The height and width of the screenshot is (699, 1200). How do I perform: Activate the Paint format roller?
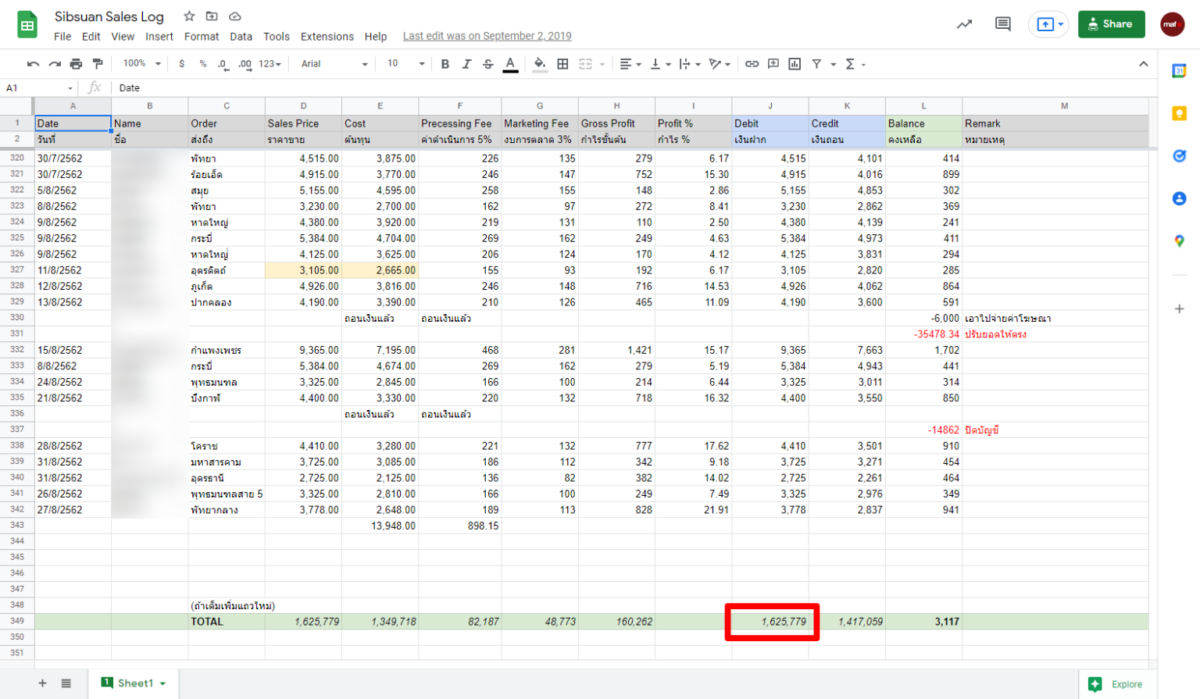pyautogui.click(x=97, y=63)
